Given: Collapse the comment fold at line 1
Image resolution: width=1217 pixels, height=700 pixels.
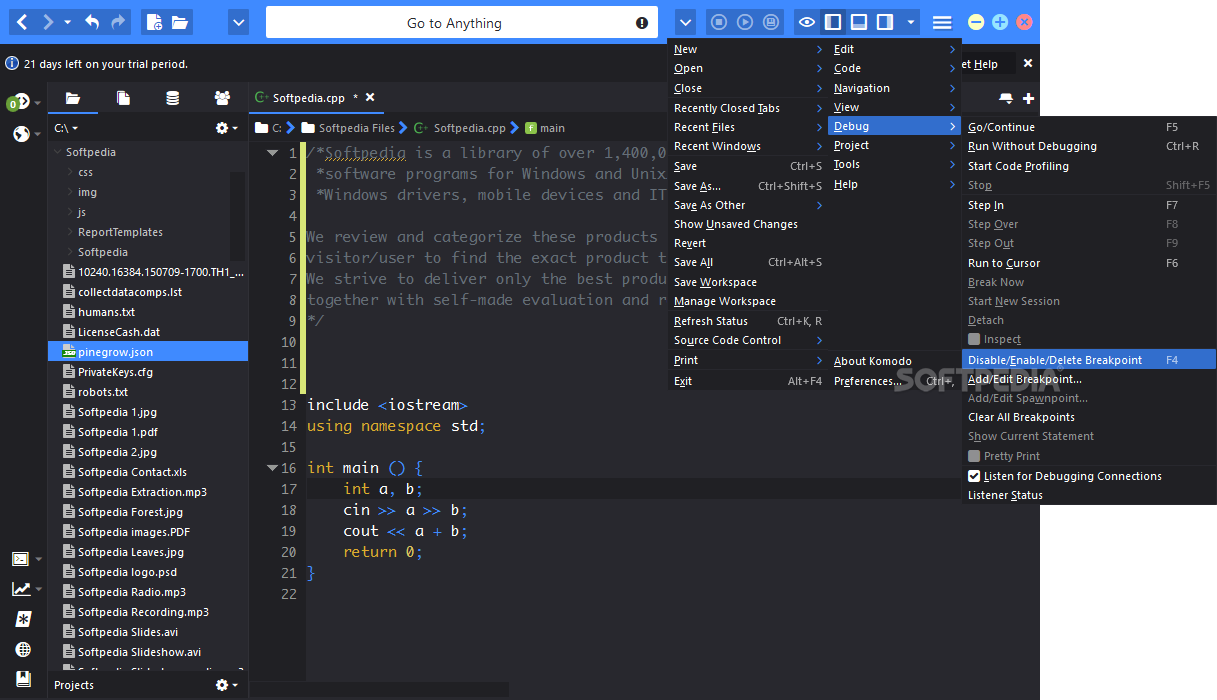Looking at the screenshot, I should coord(272,153).
